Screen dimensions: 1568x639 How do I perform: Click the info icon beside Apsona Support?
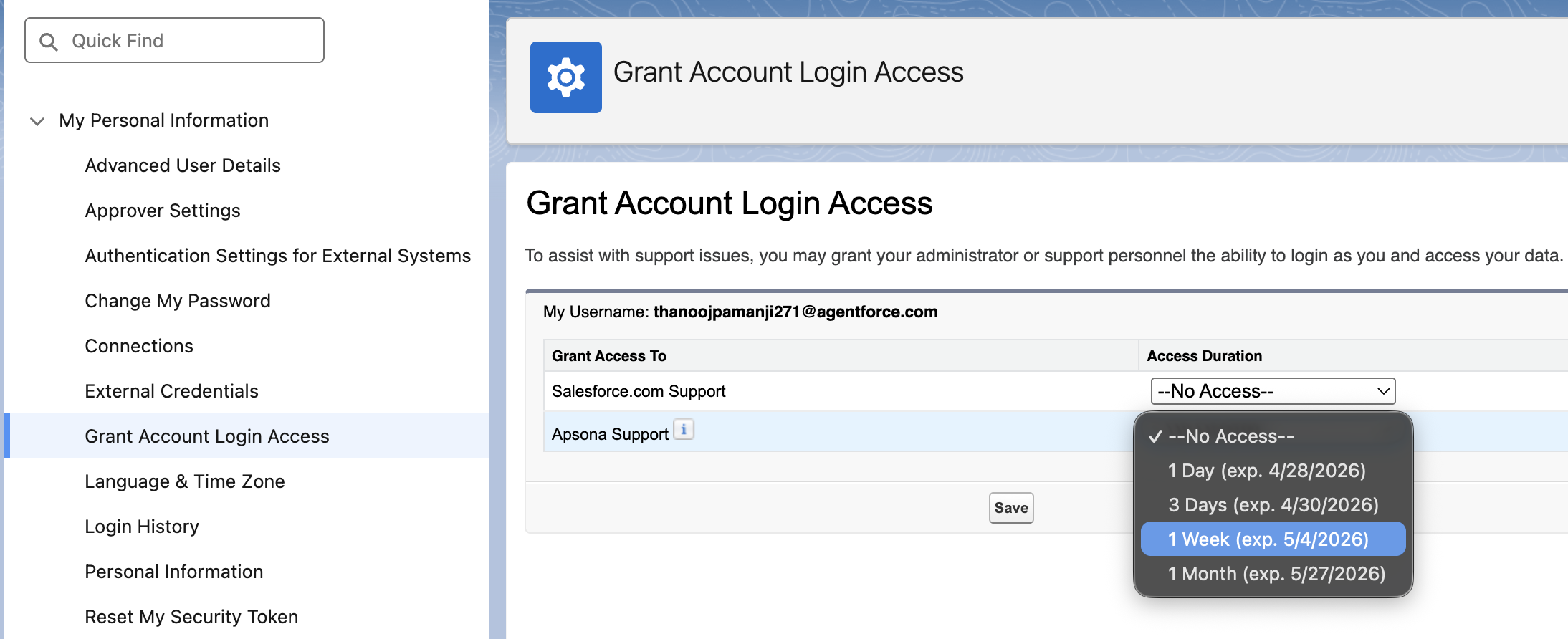pyautogui.click(x=684, y=430)
